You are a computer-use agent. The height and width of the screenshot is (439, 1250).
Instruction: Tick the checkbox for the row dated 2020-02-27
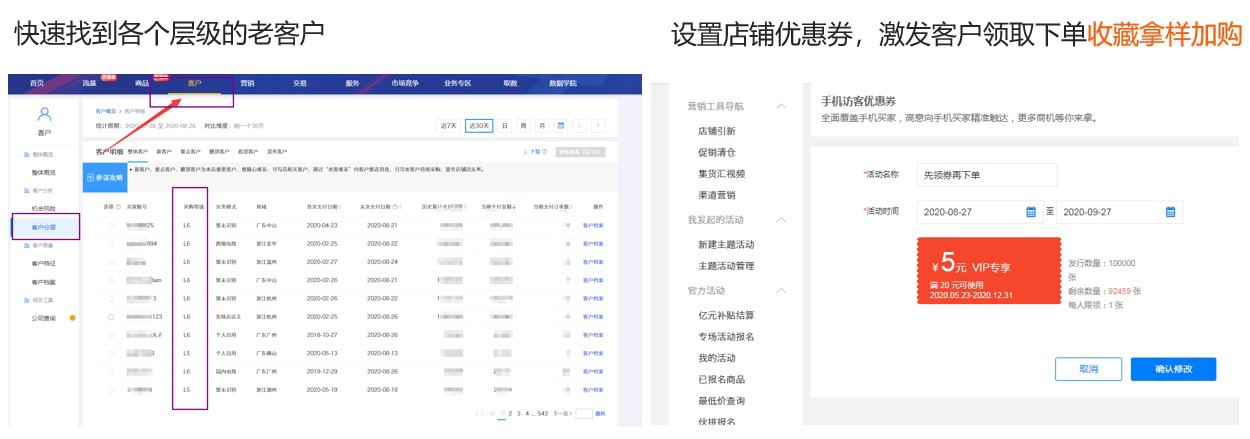tap(110, 262)
